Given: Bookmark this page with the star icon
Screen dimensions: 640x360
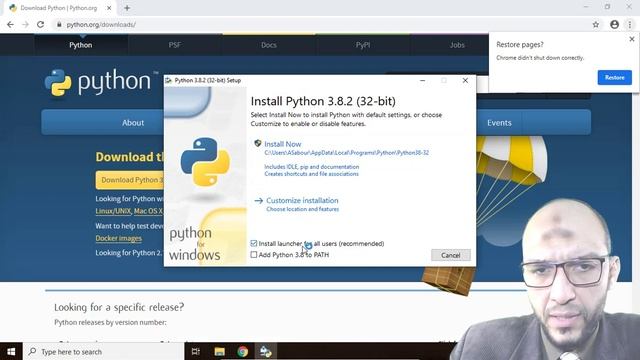Looking at the screenshot, I should 596,24.
